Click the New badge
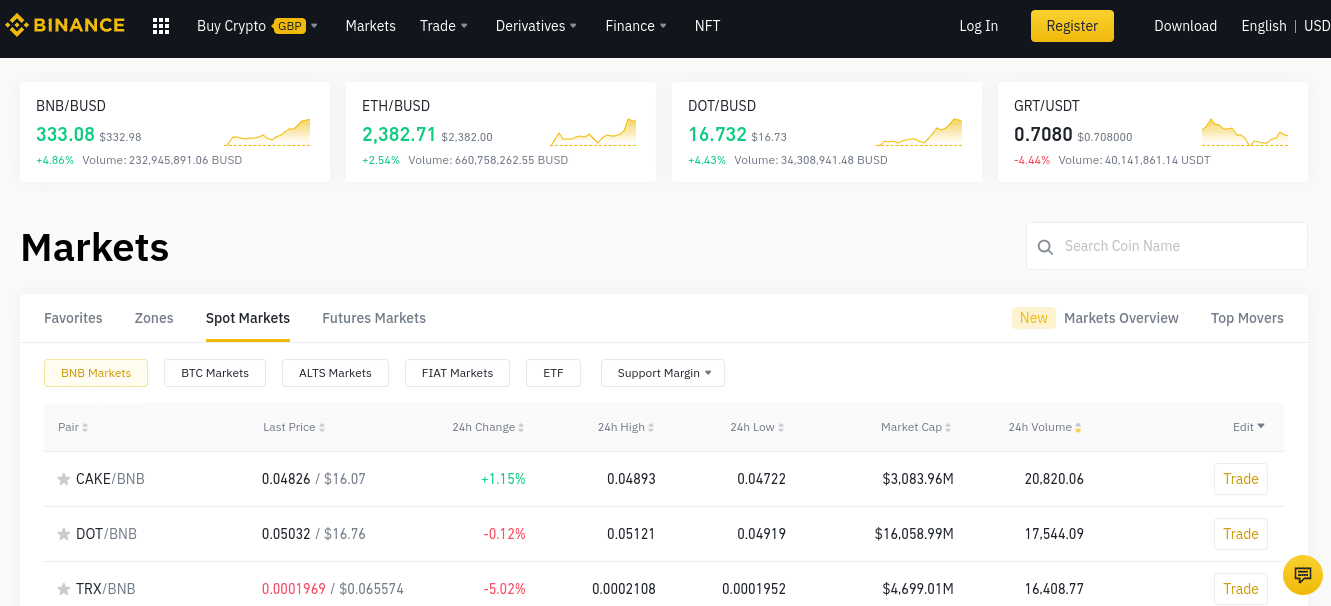The height and width of the screenshot is (606, 1331). click(x=1034, y=318)
